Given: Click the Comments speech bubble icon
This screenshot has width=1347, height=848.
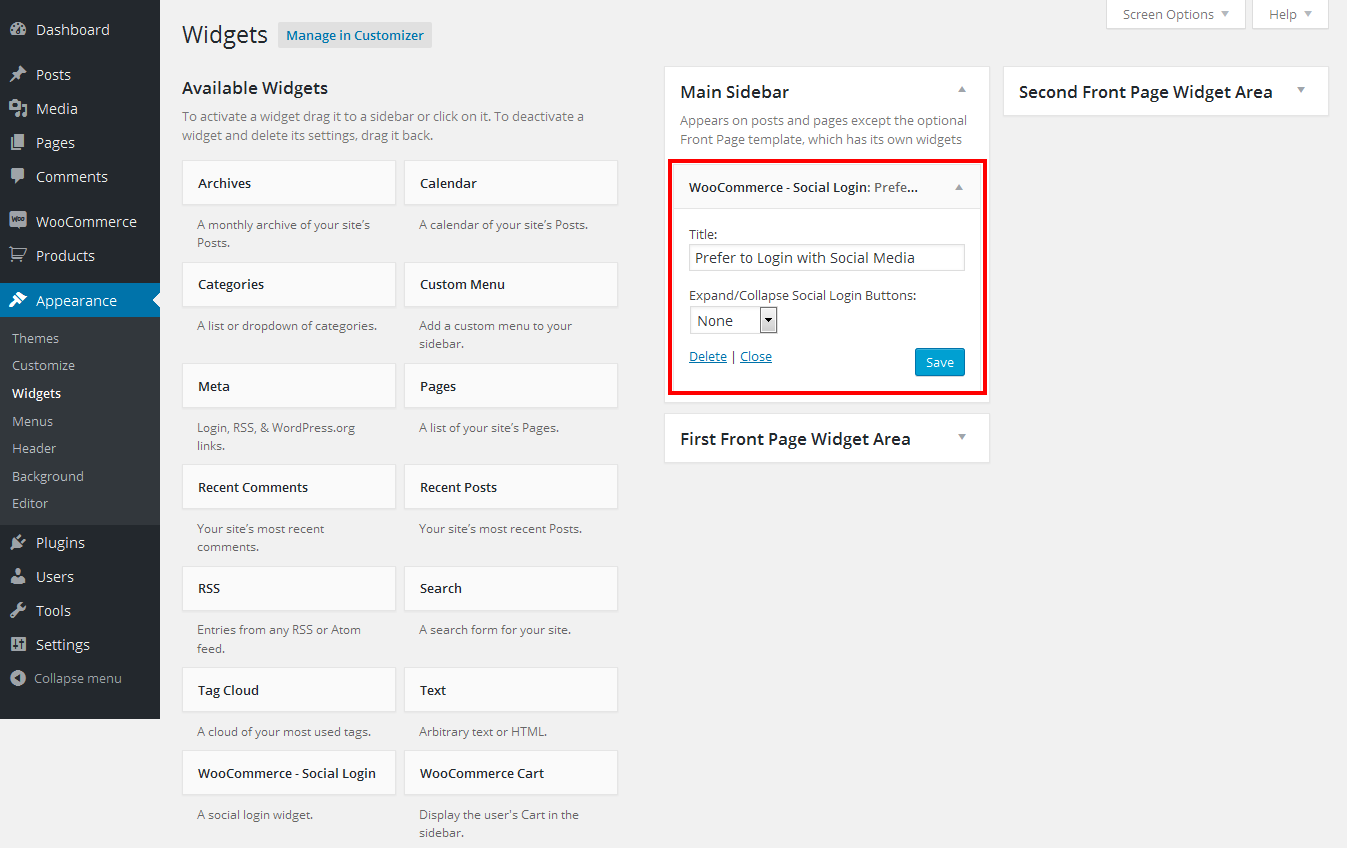Looking at the screenshot, I should point(18,176).
